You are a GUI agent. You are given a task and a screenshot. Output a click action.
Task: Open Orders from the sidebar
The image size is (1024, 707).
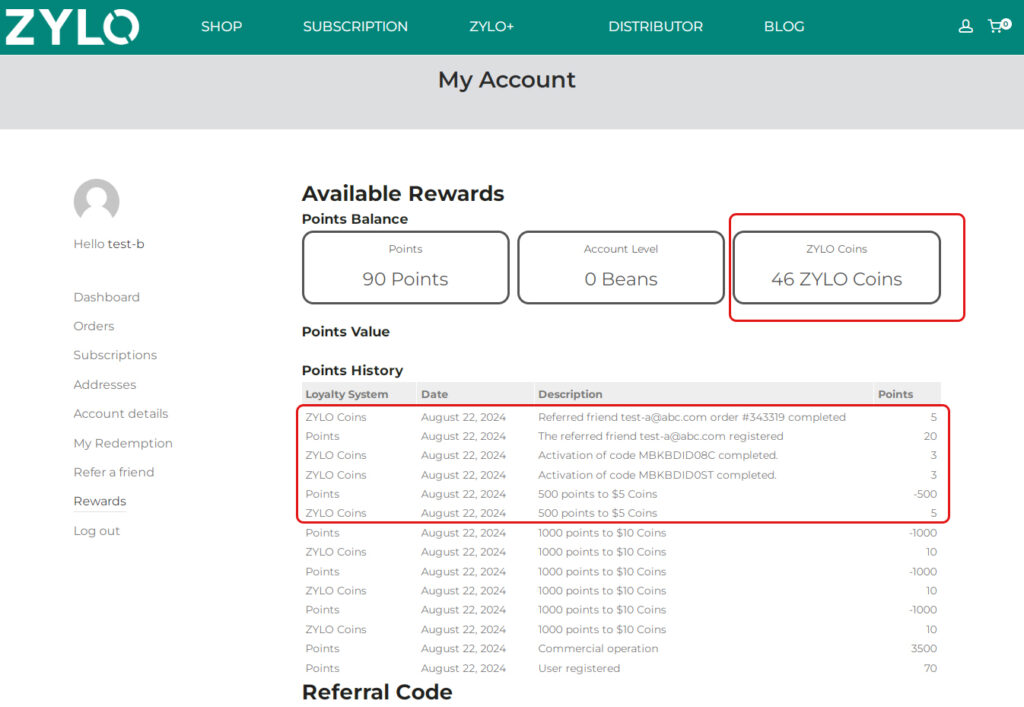(x=93, y=326)
